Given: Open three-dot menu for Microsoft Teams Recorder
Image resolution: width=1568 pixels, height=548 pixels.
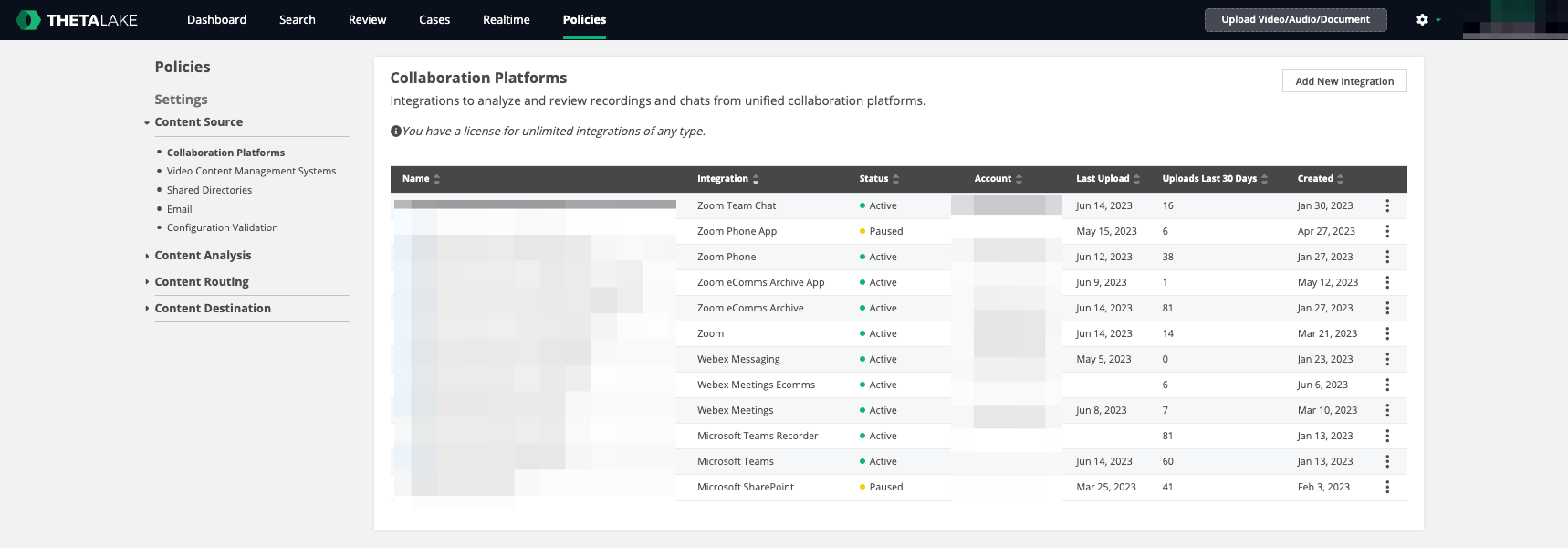Looking at the screenshot, I should [x=1387, y=436].
